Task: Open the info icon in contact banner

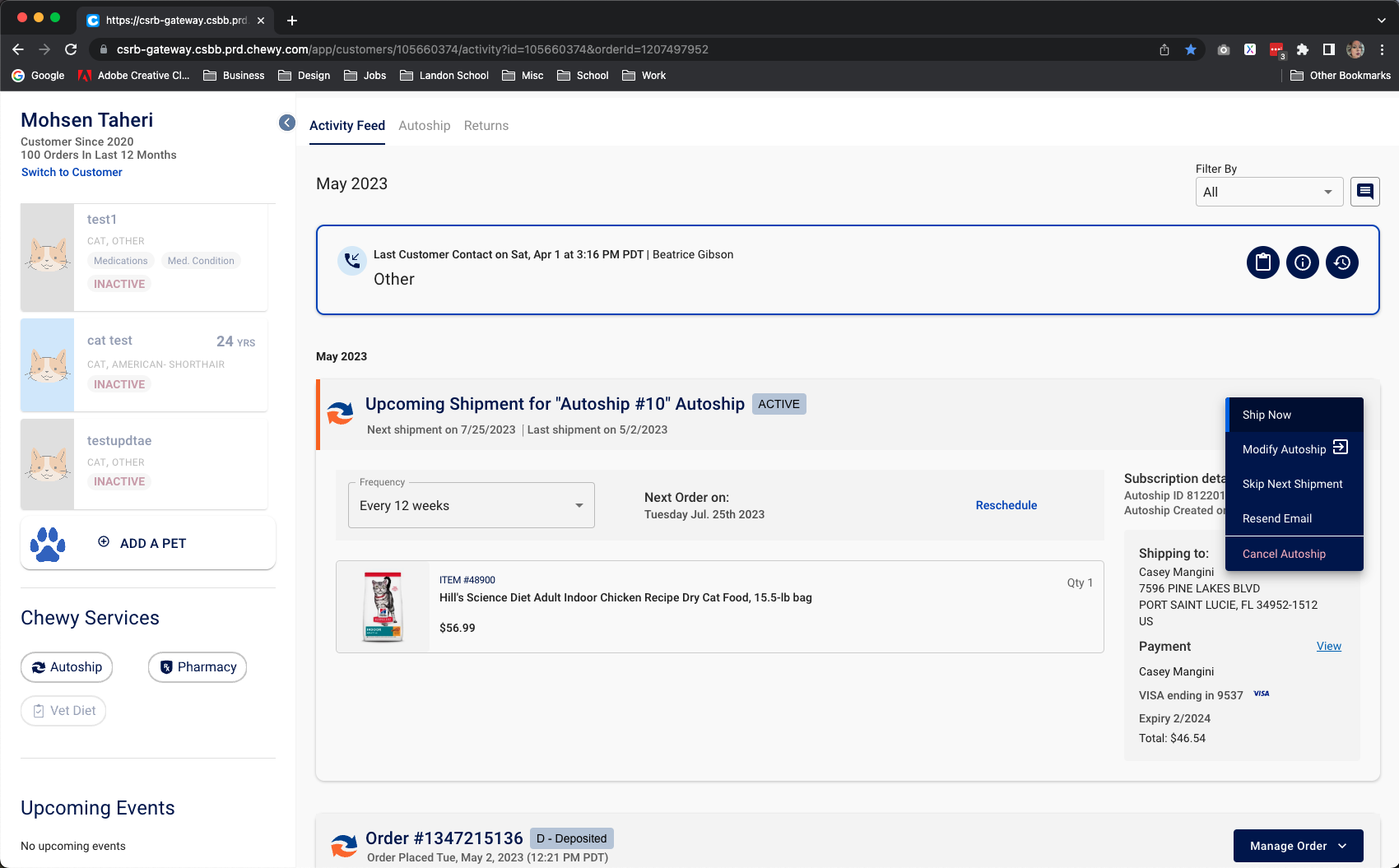Action: [x=1303, y=262]
